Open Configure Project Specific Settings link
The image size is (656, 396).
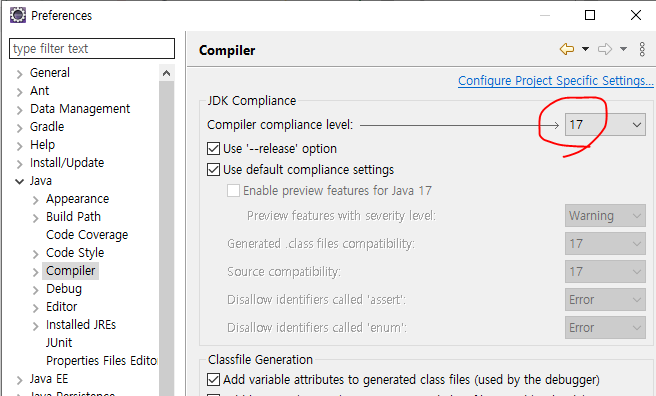556,81
